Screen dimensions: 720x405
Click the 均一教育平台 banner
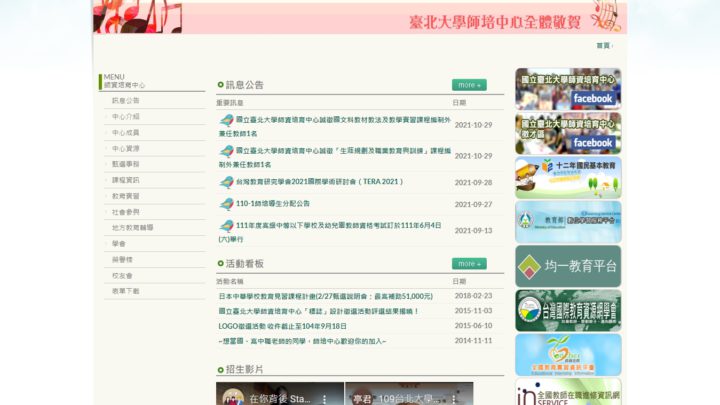568,266
